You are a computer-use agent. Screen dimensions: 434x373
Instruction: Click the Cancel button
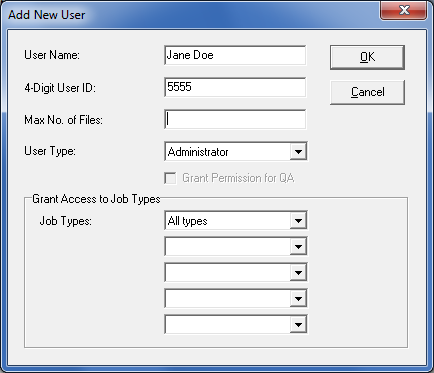point(367,92)
